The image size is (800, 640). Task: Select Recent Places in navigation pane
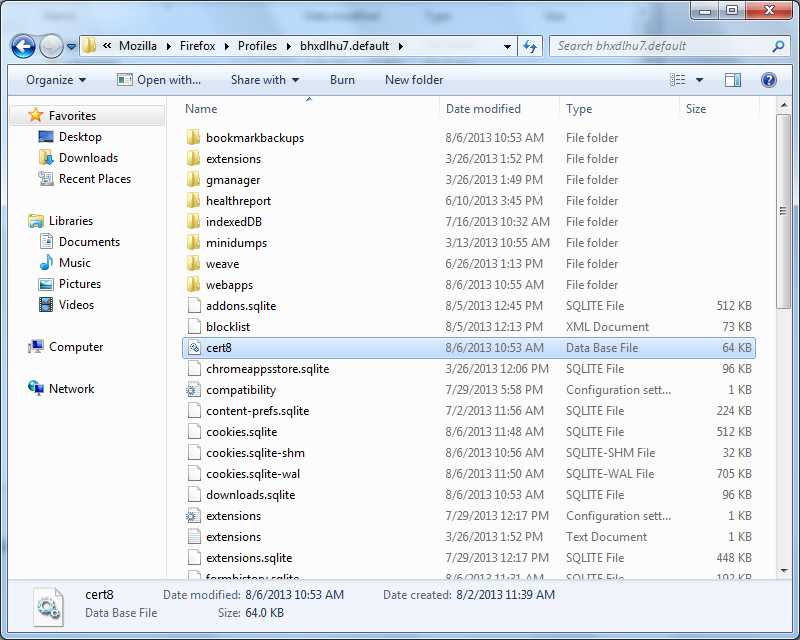[95, 179]
